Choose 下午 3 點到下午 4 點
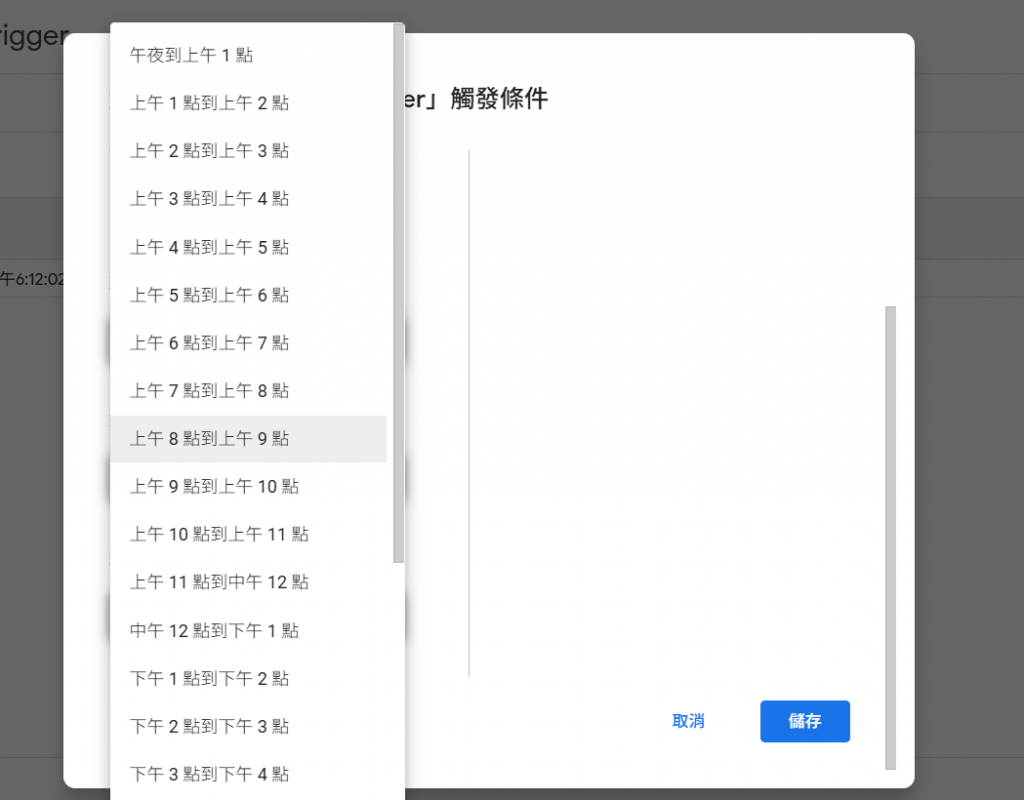Image resolution: width=1024 pixels, height=800 pixels. coord(248,774)
